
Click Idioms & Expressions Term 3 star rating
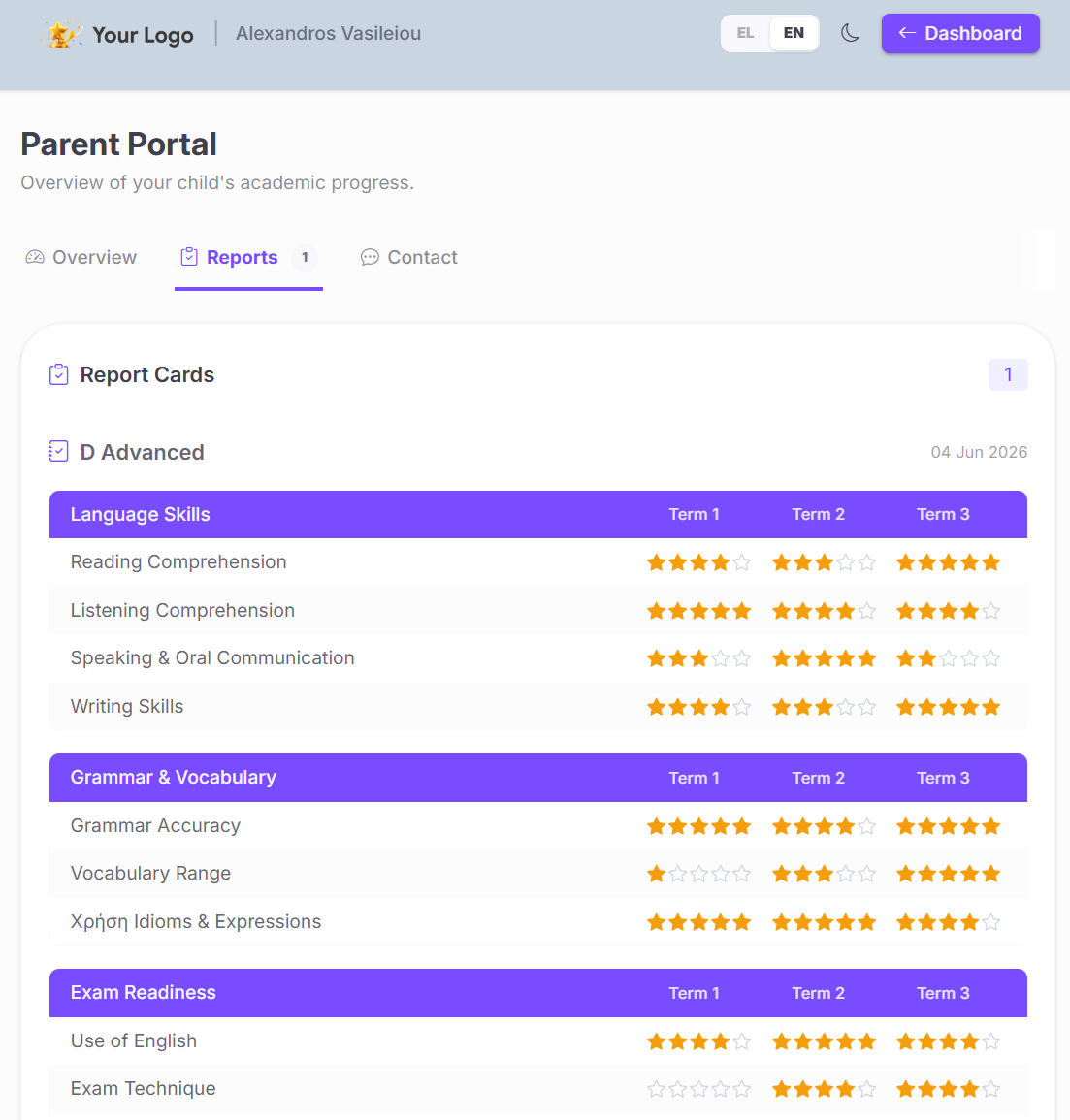pyautogui.click(x=949, y=922)
